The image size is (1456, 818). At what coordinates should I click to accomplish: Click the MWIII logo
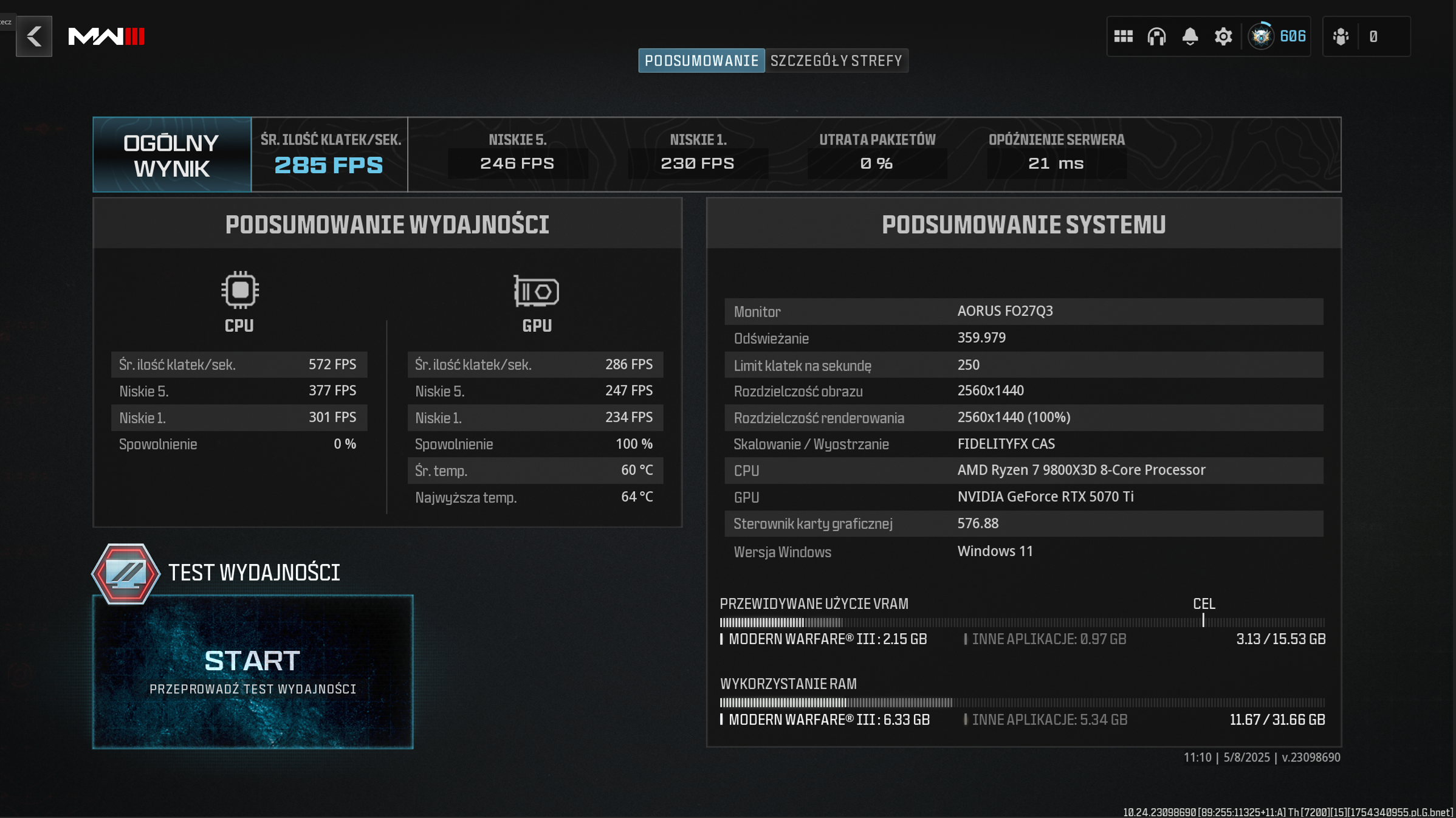(x=106, y=36)
